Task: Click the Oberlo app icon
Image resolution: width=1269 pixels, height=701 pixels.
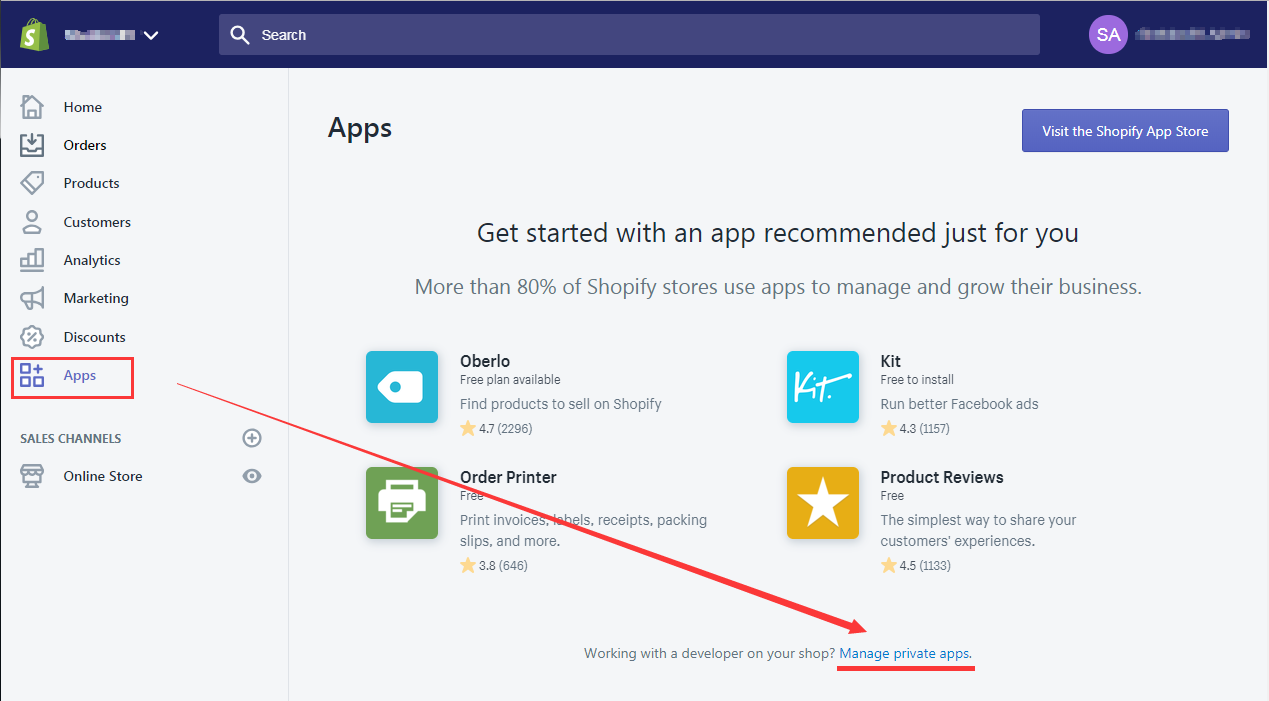Action: 402,387
